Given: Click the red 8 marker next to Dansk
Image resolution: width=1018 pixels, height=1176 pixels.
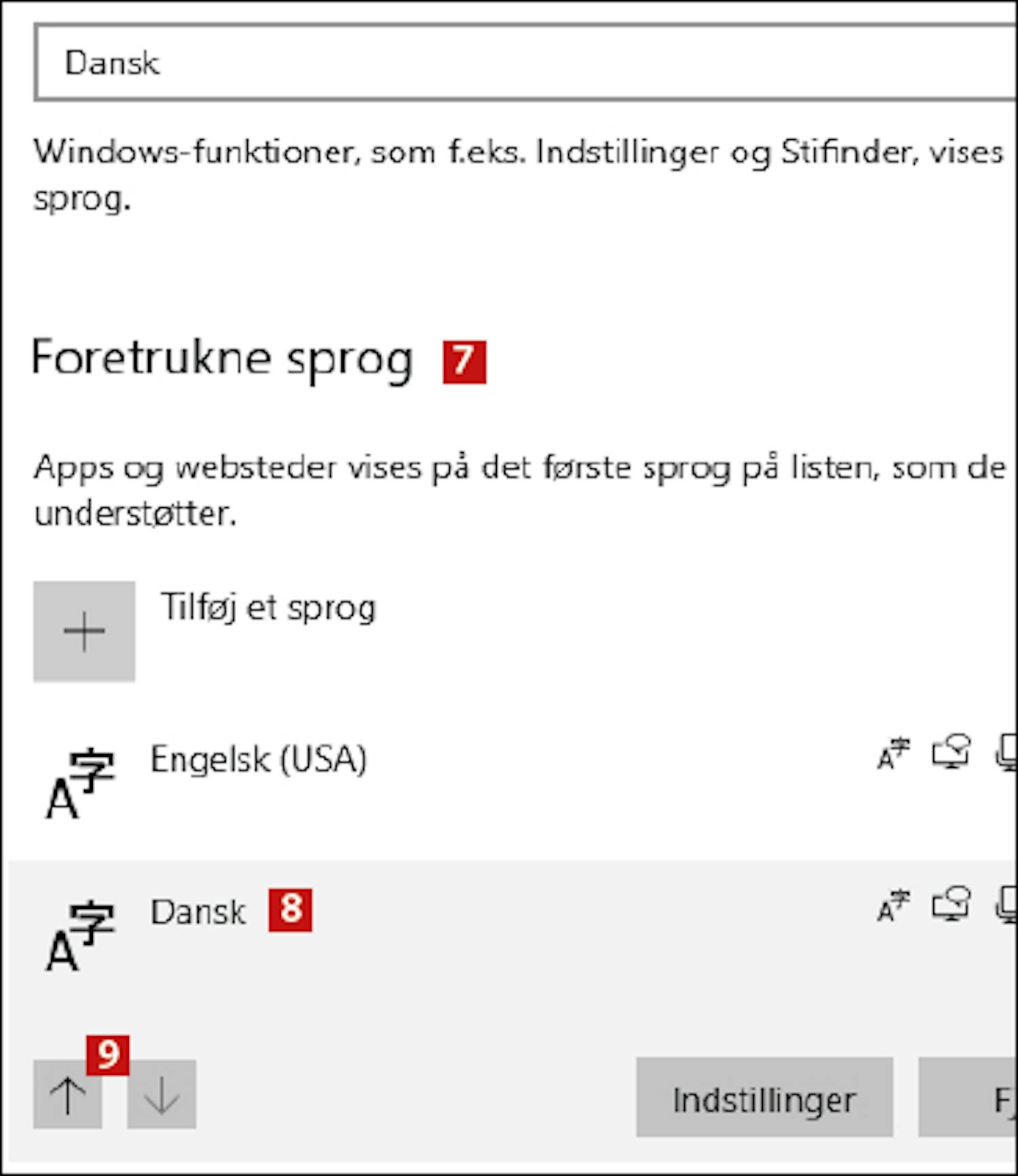Looking at the screenshot, I should pyautogui.click(x=290, y=910).
